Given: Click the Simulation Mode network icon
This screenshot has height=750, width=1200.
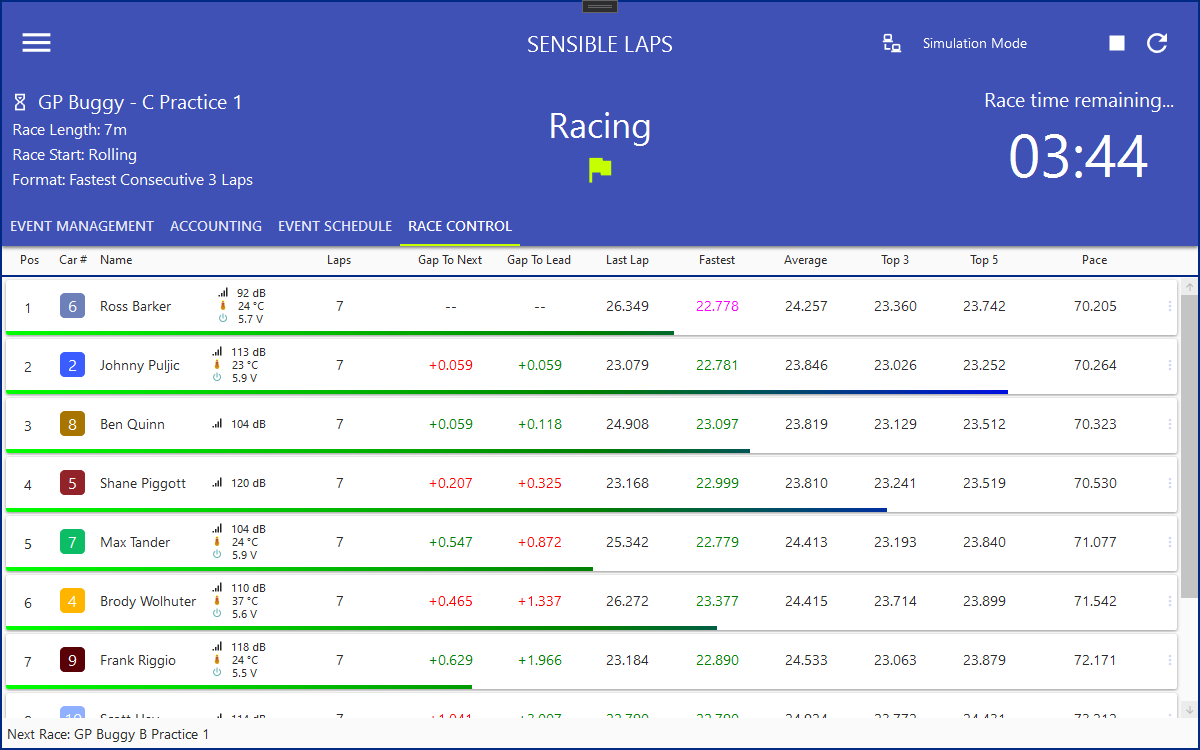Looking at the screenshot, I should [891, 43].
